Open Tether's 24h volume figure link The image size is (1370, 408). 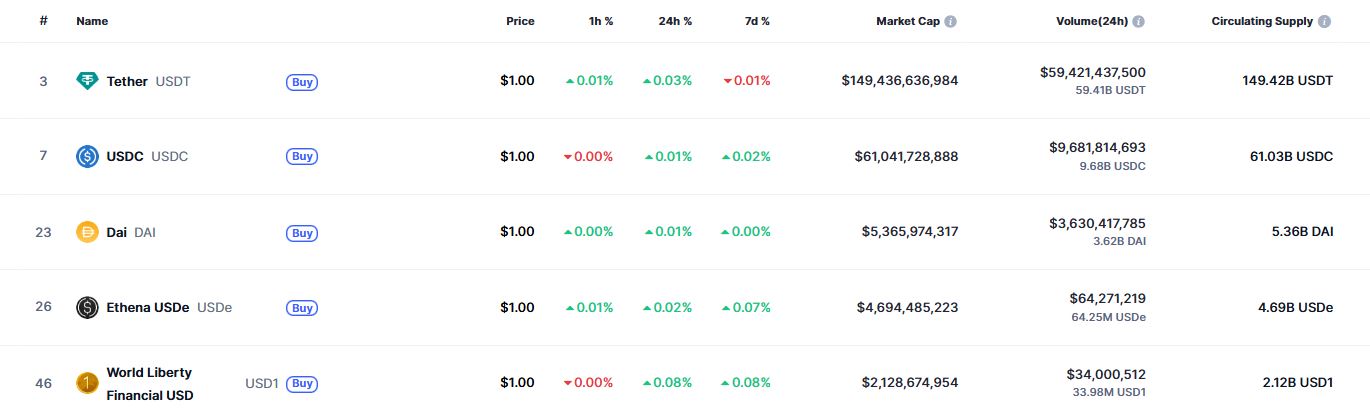tap(1092, 72)
